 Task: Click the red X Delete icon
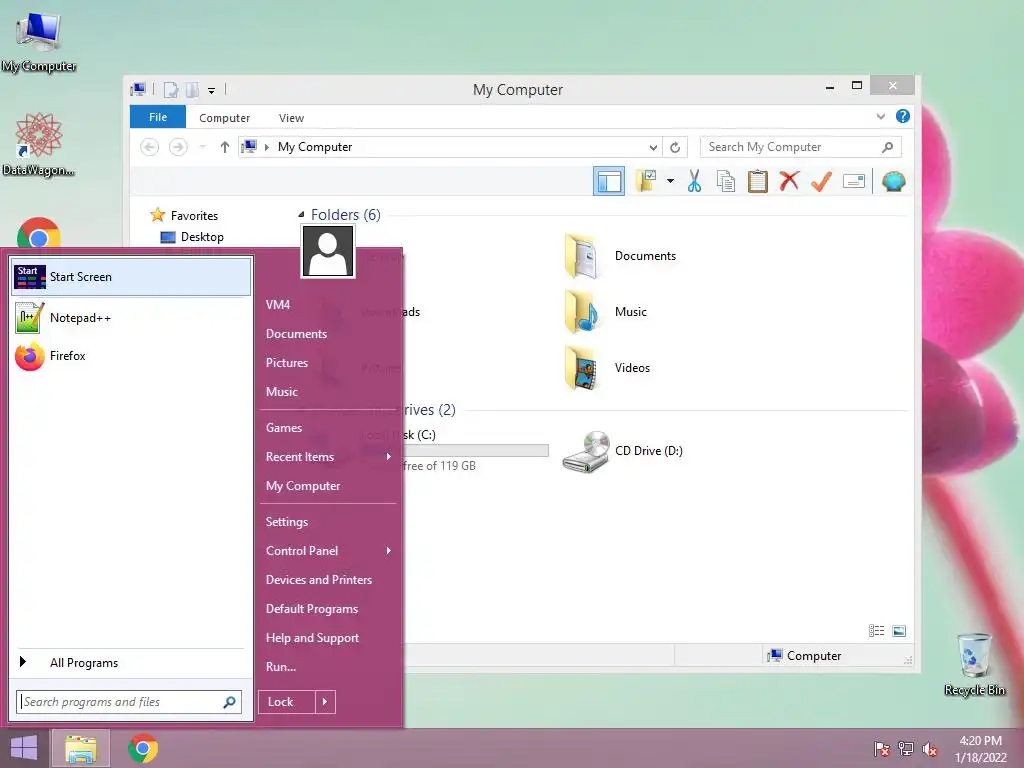pos(789,181)
